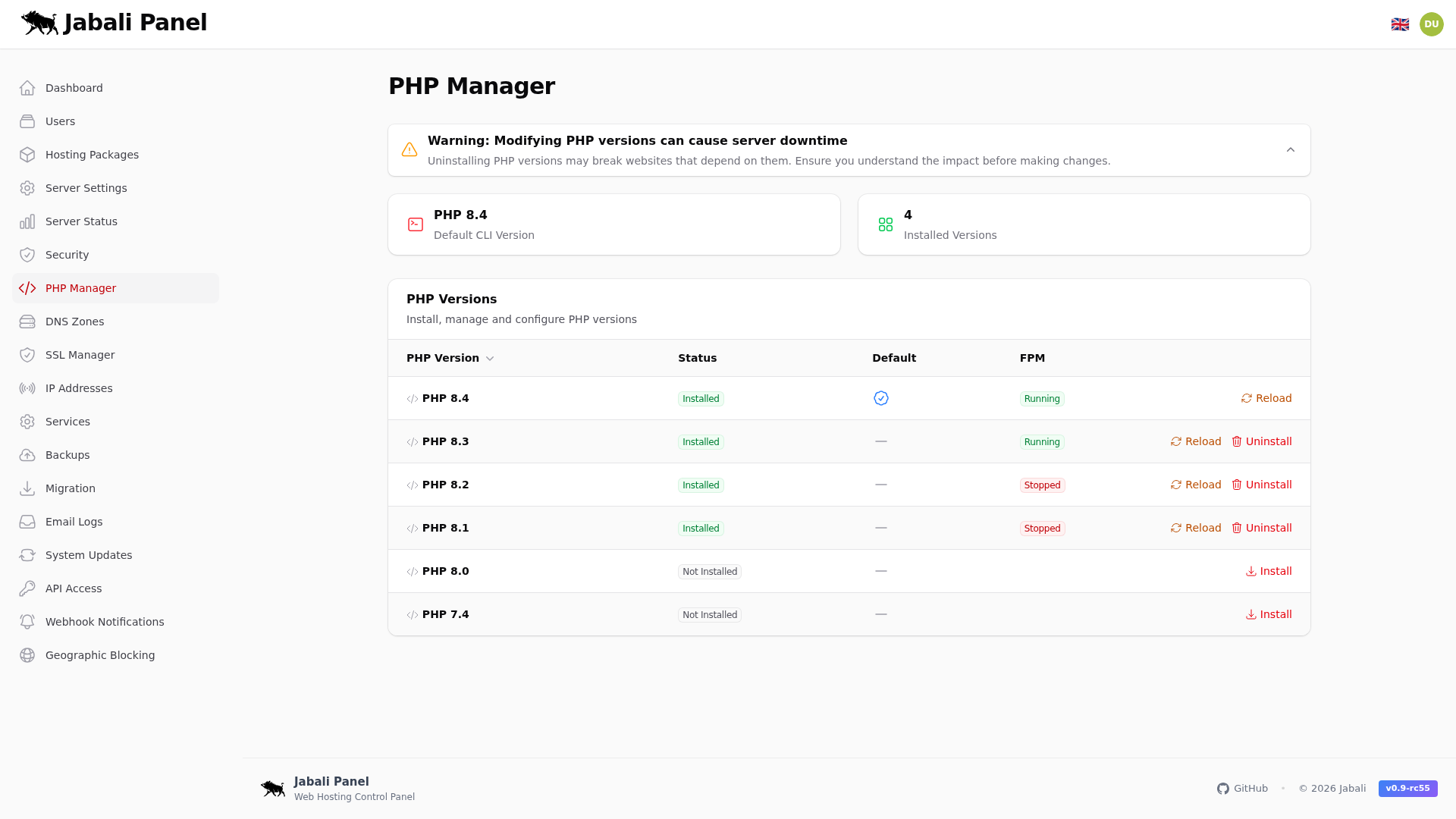1456x819 pixels.
Task: Install PHP 8.0
Action: point(1269,571)
